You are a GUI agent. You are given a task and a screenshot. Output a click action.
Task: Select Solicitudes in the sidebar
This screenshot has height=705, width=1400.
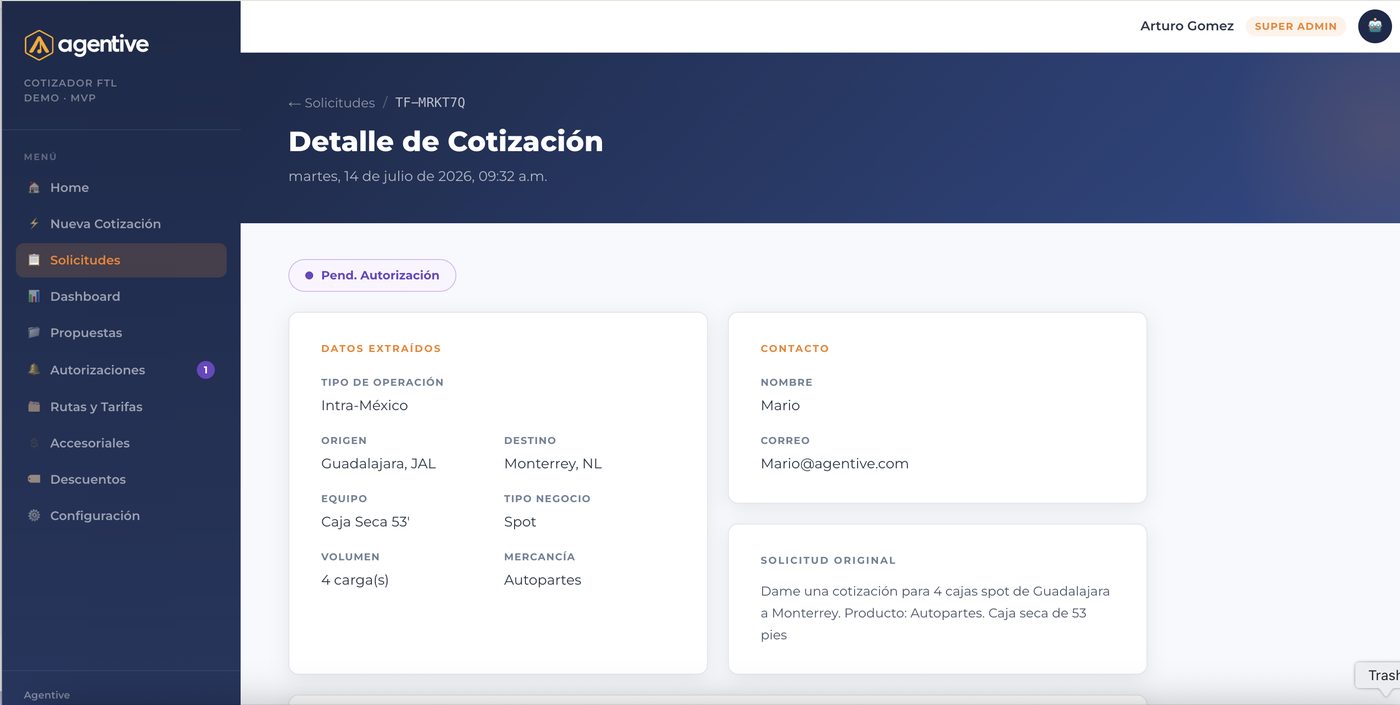(121, 260)
